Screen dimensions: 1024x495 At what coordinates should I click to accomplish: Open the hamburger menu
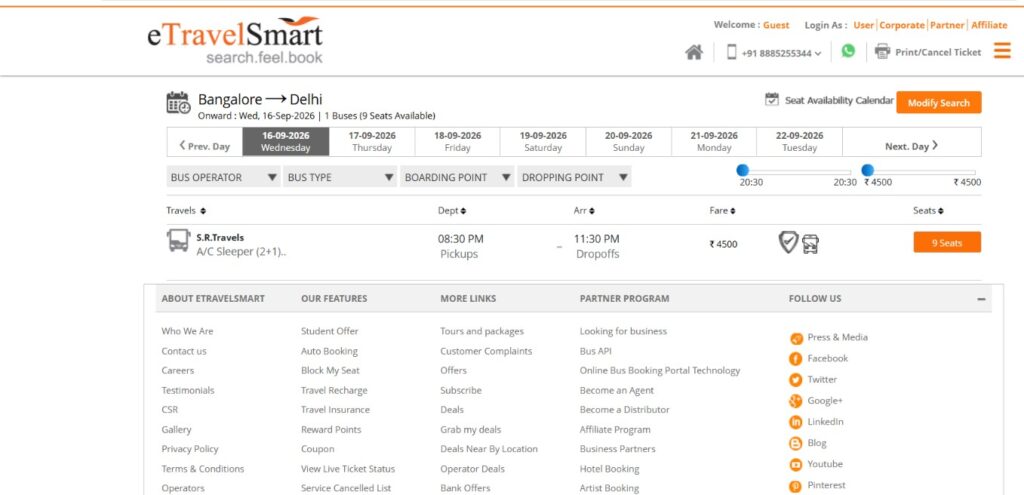1002,50
